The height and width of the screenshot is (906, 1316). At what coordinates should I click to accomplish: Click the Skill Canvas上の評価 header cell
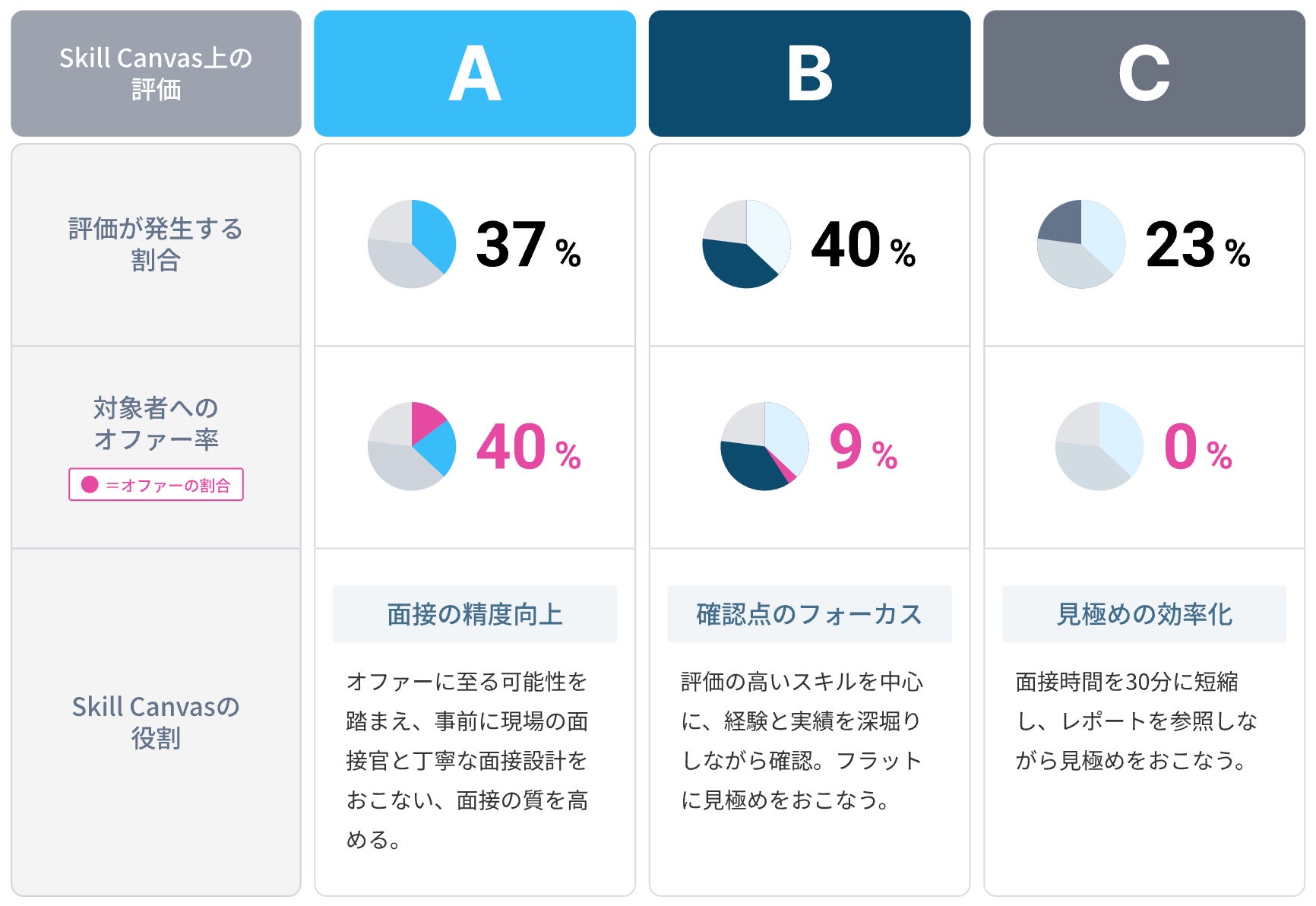pos(156,74)
